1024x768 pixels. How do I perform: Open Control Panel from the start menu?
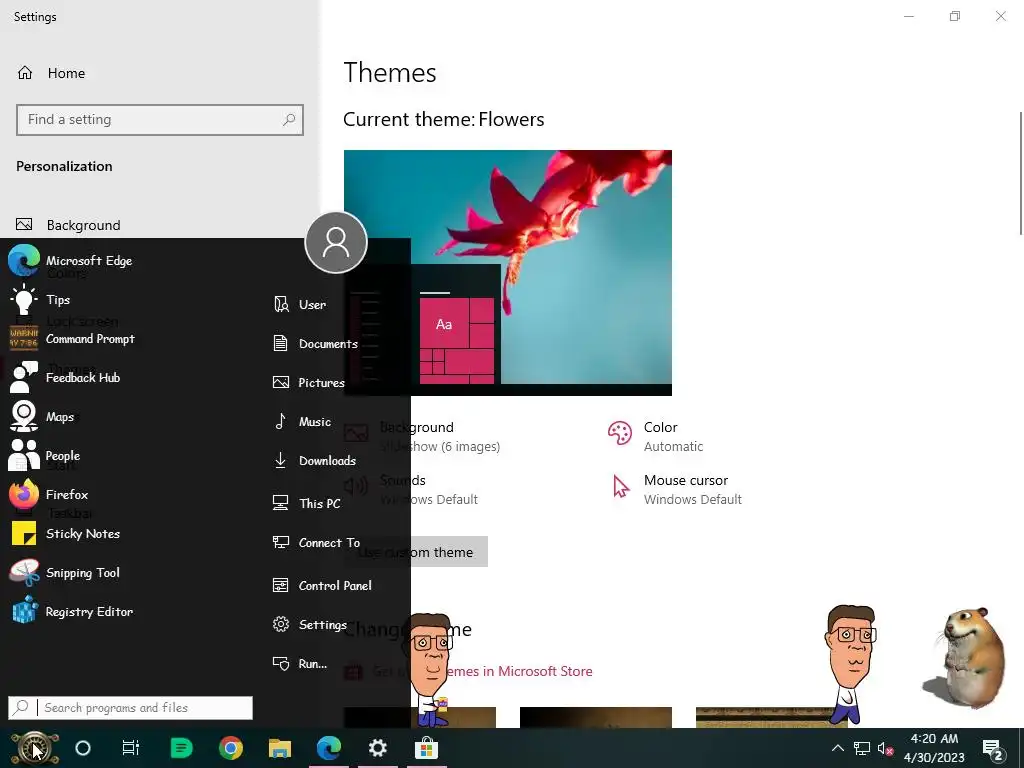point(323,586)
